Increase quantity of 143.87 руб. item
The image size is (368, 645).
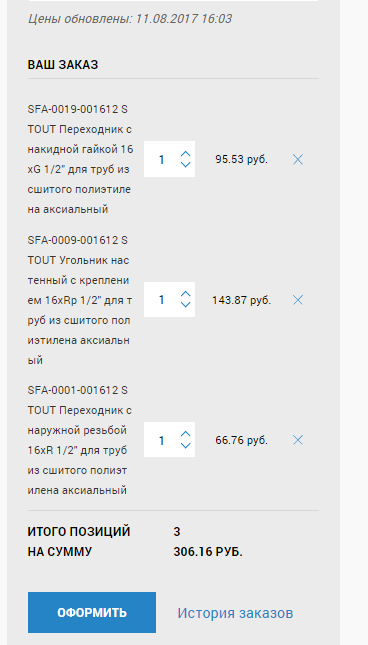click(185, 295)
